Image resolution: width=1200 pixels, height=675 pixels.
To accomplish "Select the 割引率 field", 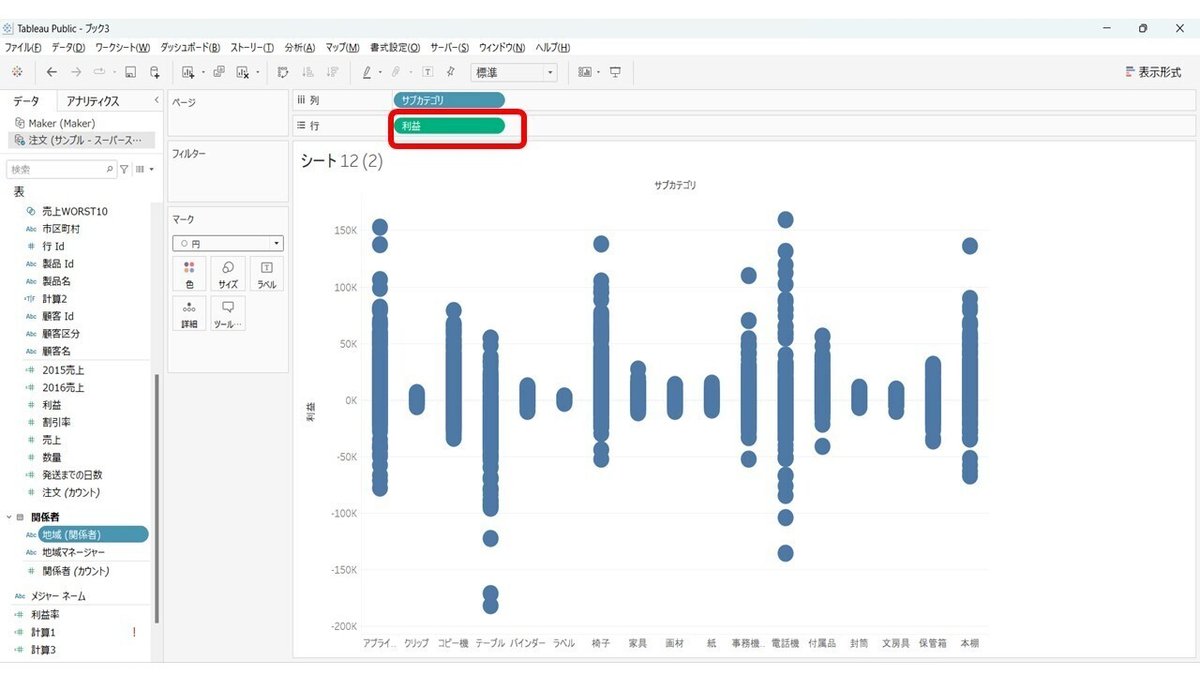I will point(56,422).
